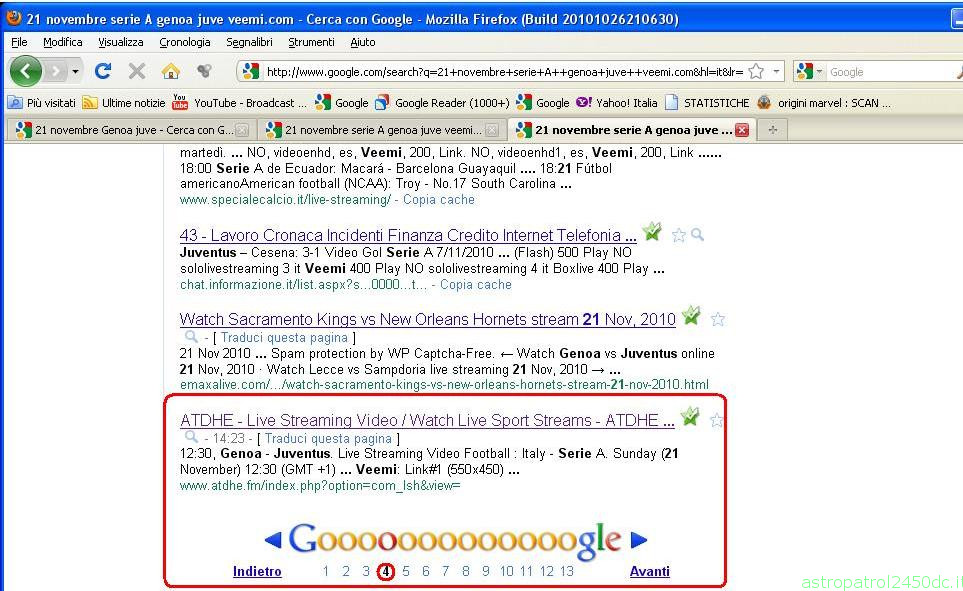963x591 pixels.
Task: Open the STATISTICHE bookmark
Action: pyautogui.click(x=707, y=103)
